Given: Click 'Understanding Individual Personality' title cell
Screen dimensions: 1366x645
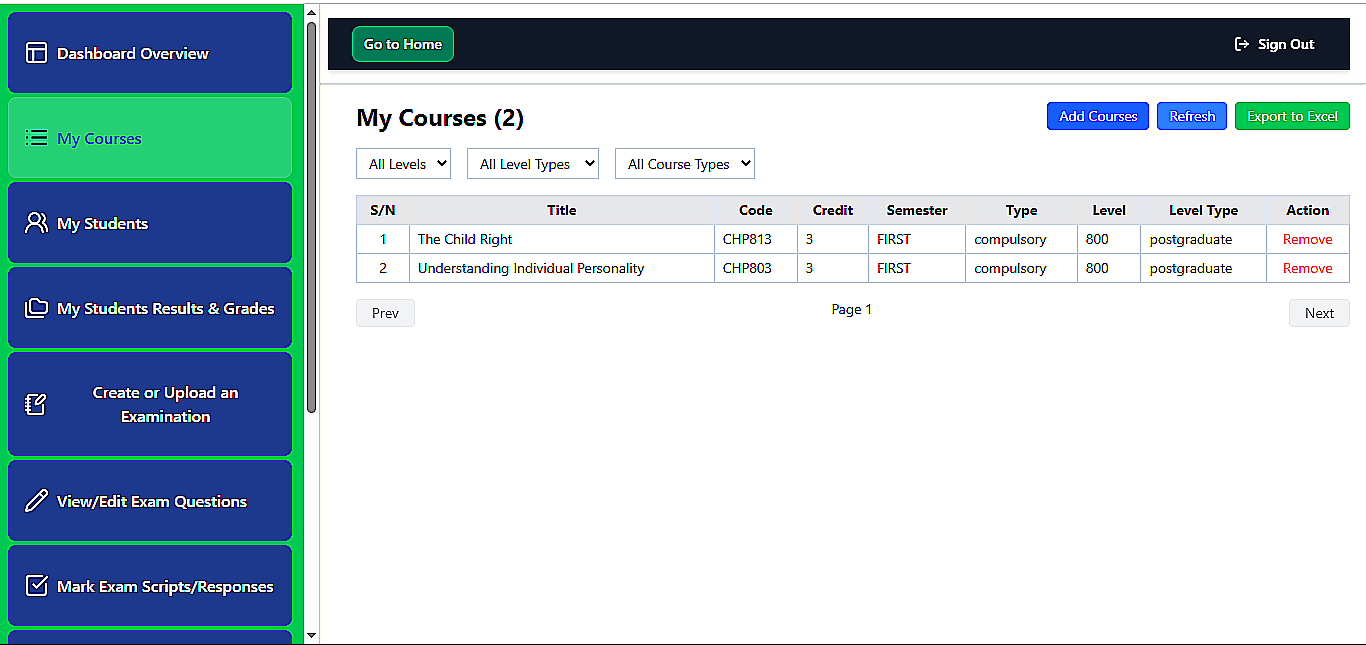Looking at the screenshot, I should [562, 268].
